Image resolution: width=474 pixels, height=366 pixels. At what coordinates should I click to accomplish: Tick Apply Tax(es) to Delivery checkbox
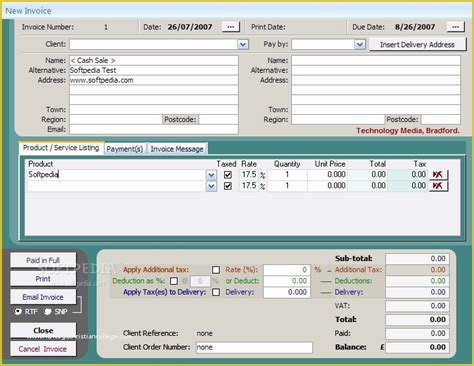[216, 292]
